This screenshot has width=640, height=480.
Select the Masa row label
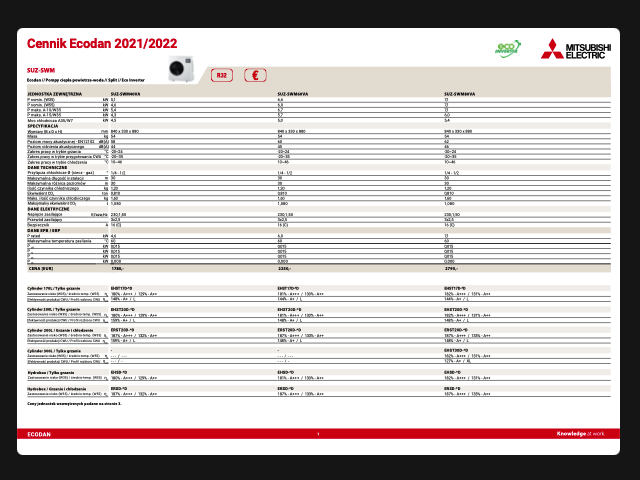pyautogui.click(x=32, y=136)
